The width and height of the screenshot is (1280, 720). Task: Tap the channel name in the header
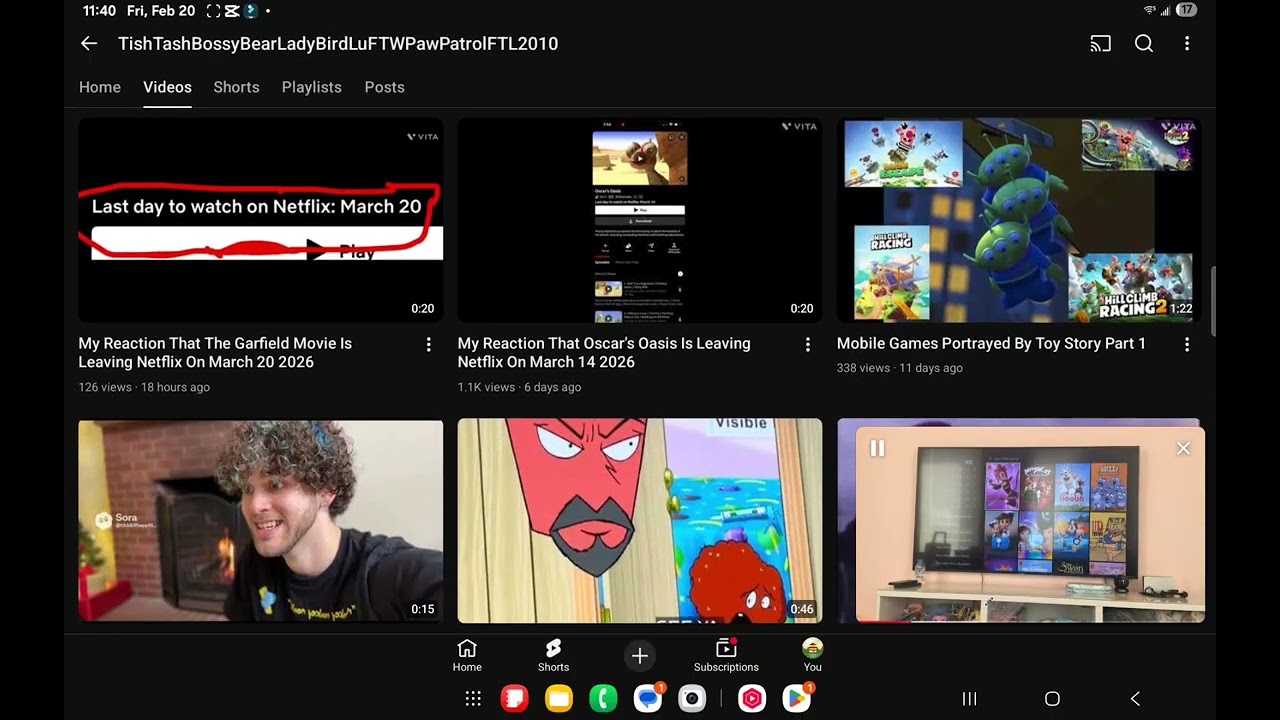[338, 43]
